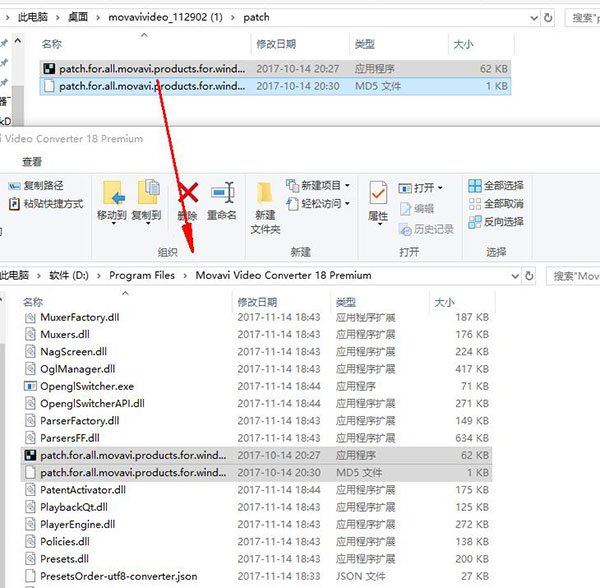Click Open (打开) in the ribbon
This screenshot has width=600, height=588.
[420, 188]
